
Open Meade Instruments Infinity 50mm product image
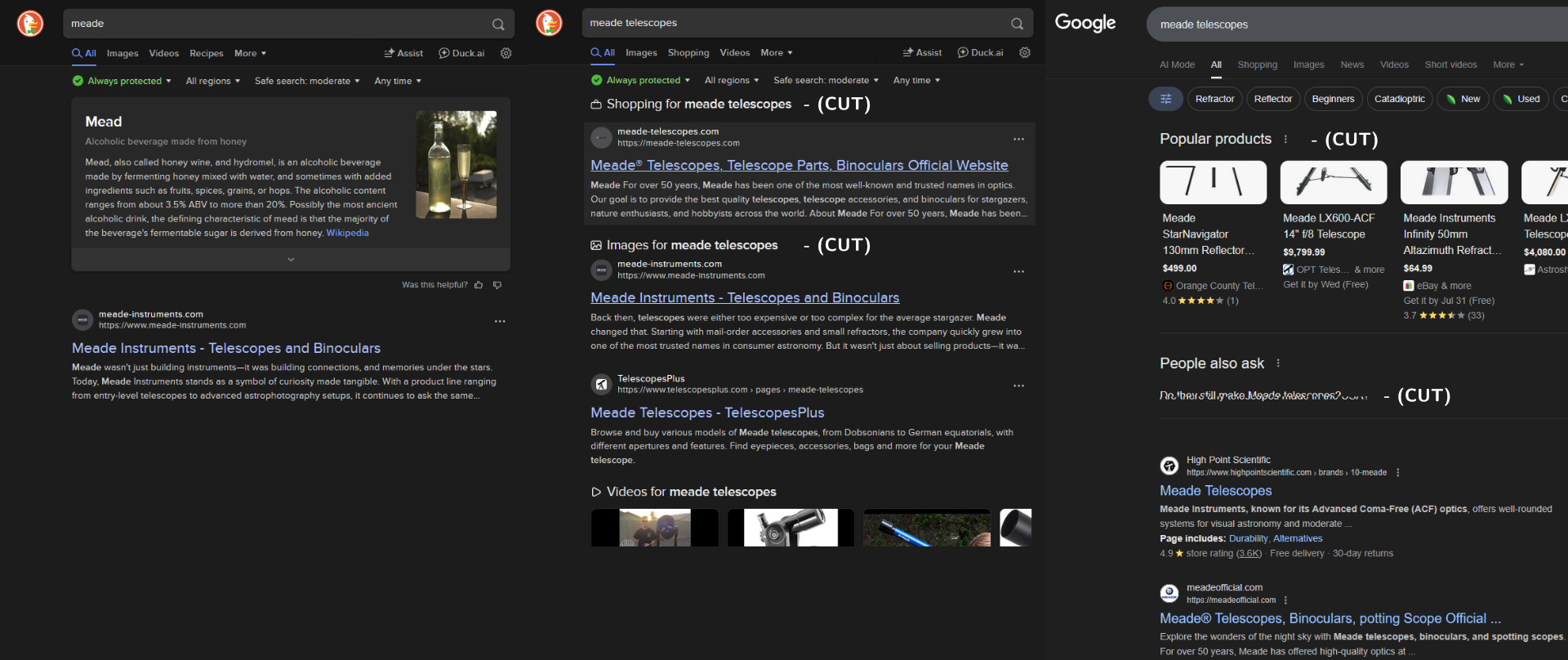(x=1454, y=182)
